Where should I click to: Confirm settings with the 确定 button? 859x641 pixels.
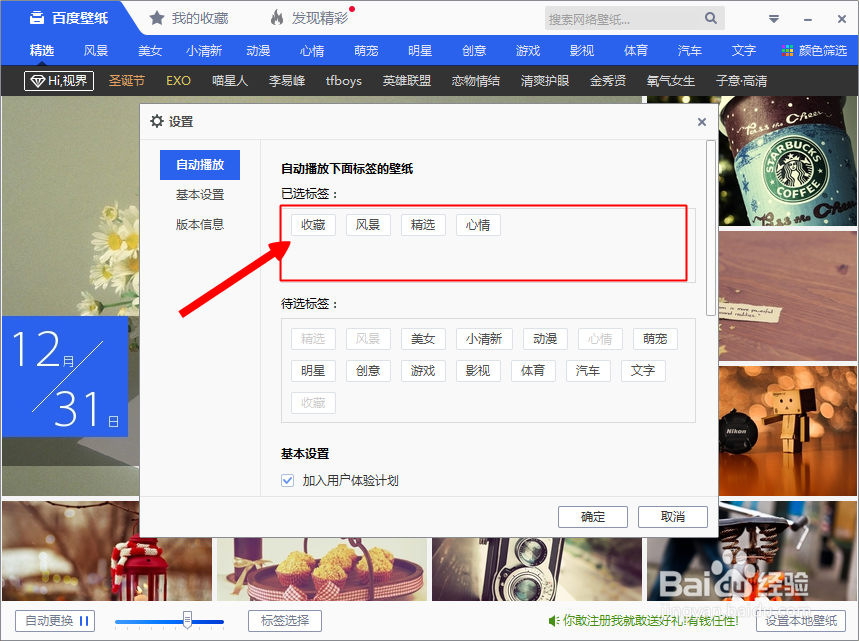point(592,516)
